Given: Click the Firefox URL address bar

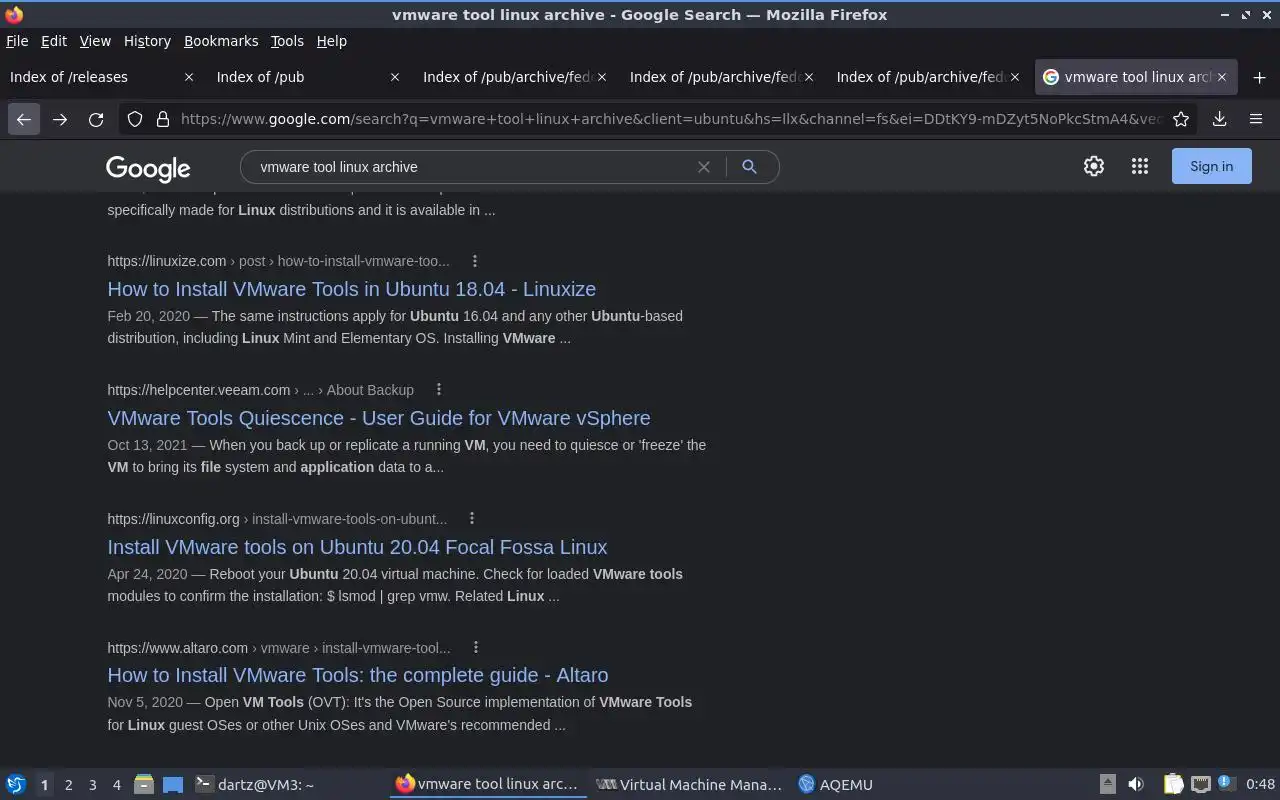Looking at the screenshot, I should click(x=670, y=119).
